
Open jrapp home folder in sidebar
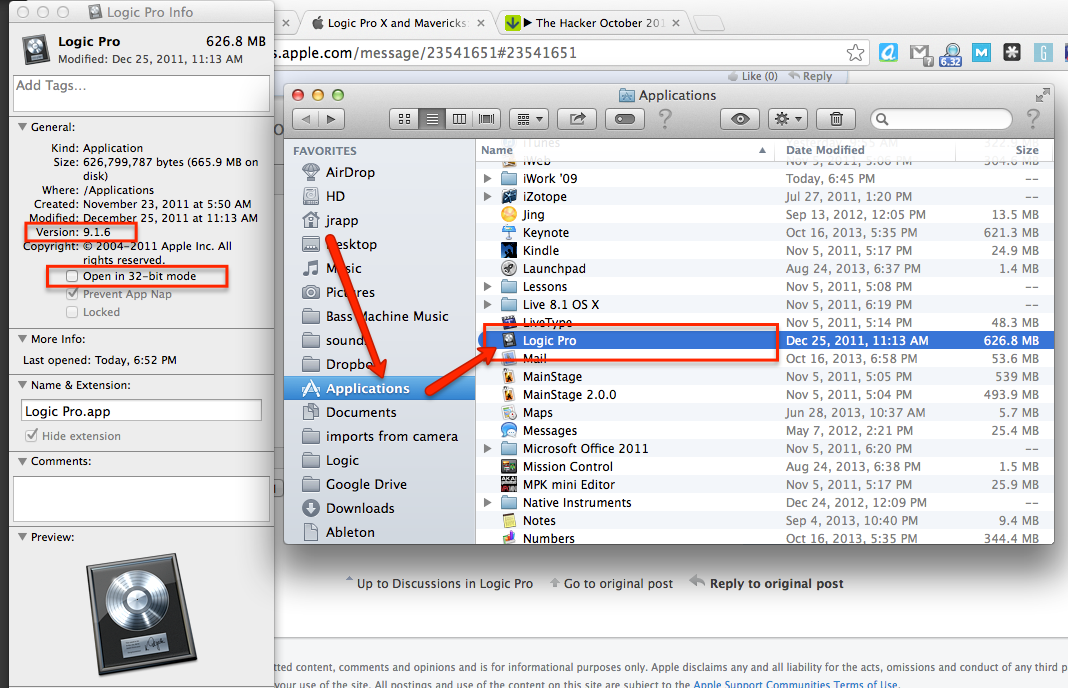[379, 220]
